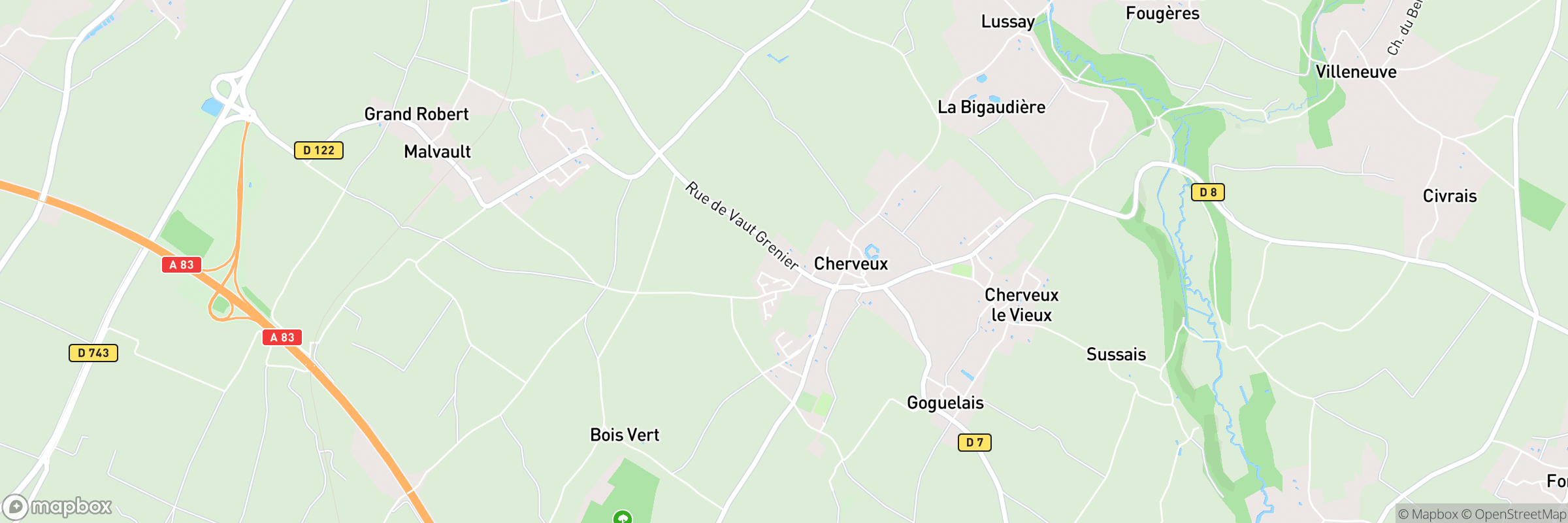This screenshot has height=523, width=1568.
Task: Select the D 122 road shield
Action: [319, 150]
